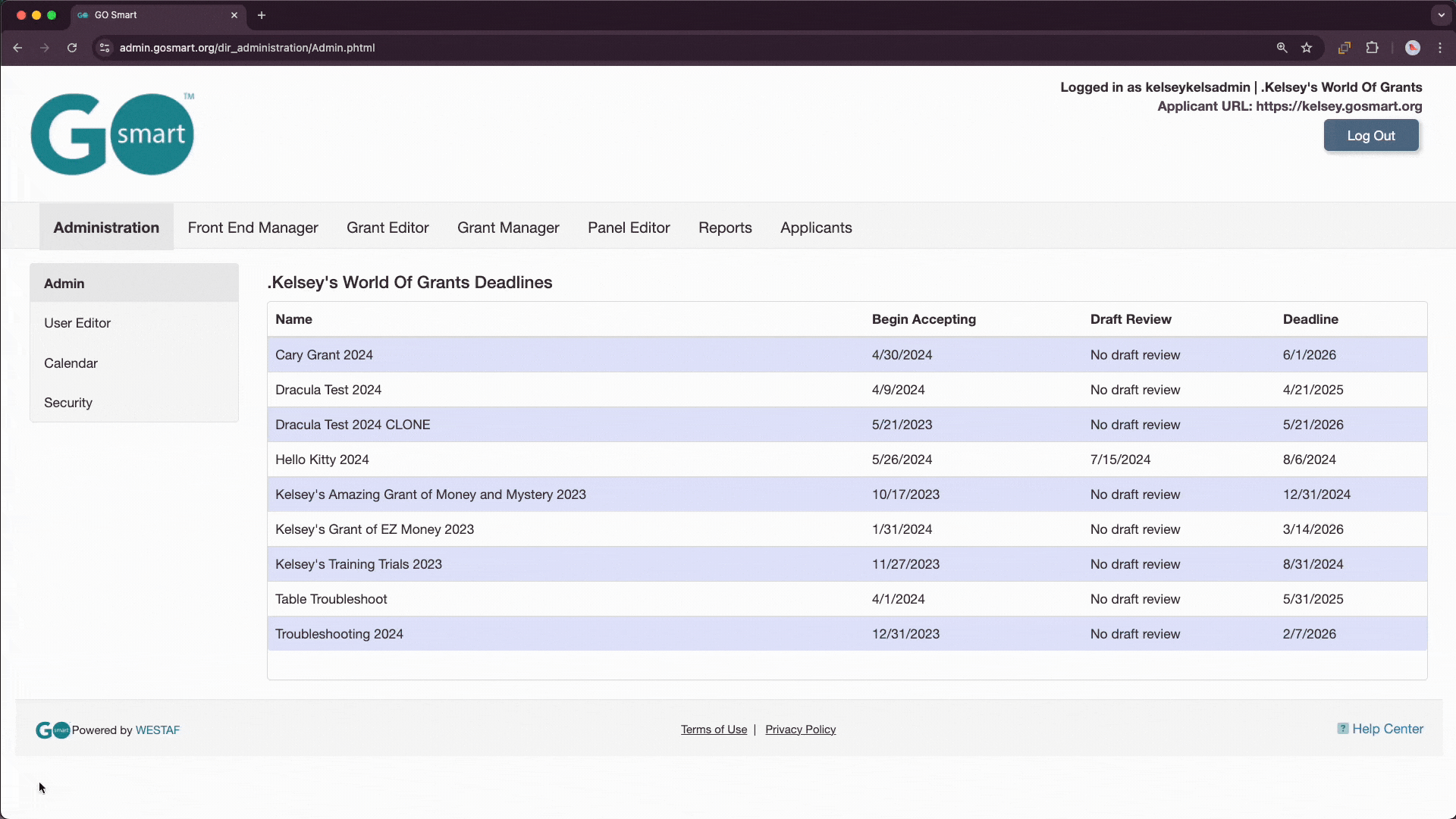Screen dimensions: 1456x819
Task: Open the Front End Manager tab
Action: coord(253,227)
